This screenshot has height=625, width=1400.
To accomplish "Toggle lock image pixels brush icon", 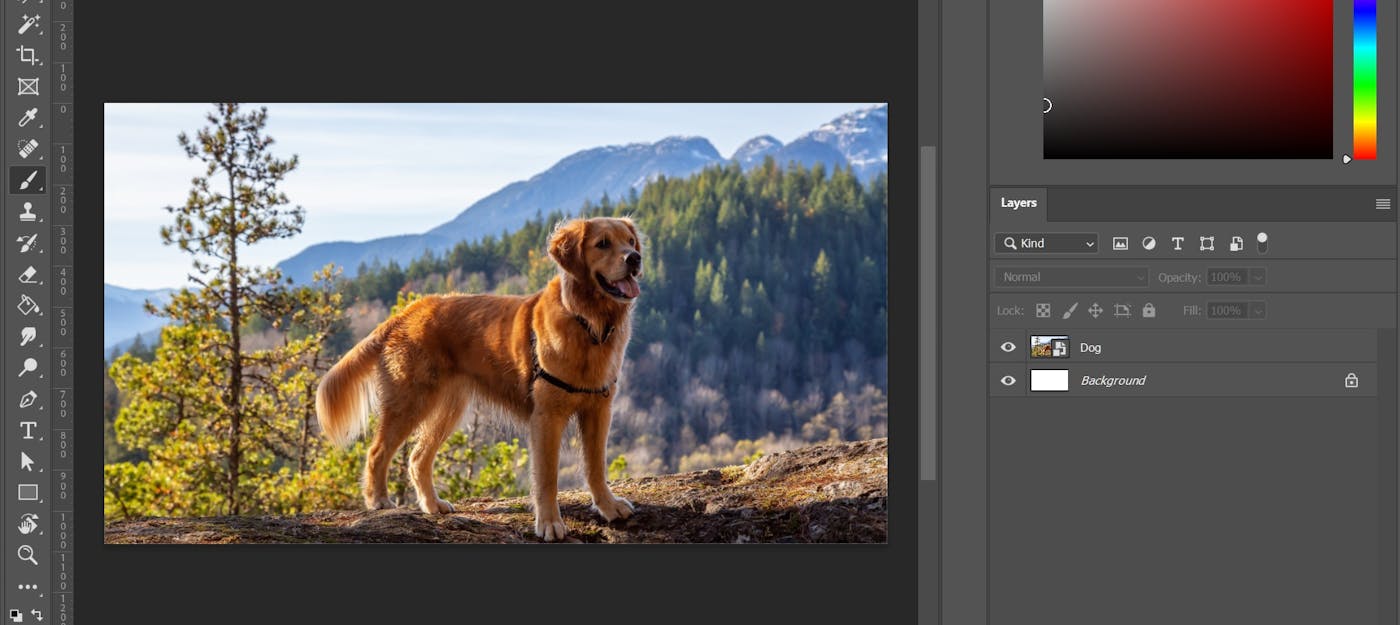I will click(x=1070, y=310).
